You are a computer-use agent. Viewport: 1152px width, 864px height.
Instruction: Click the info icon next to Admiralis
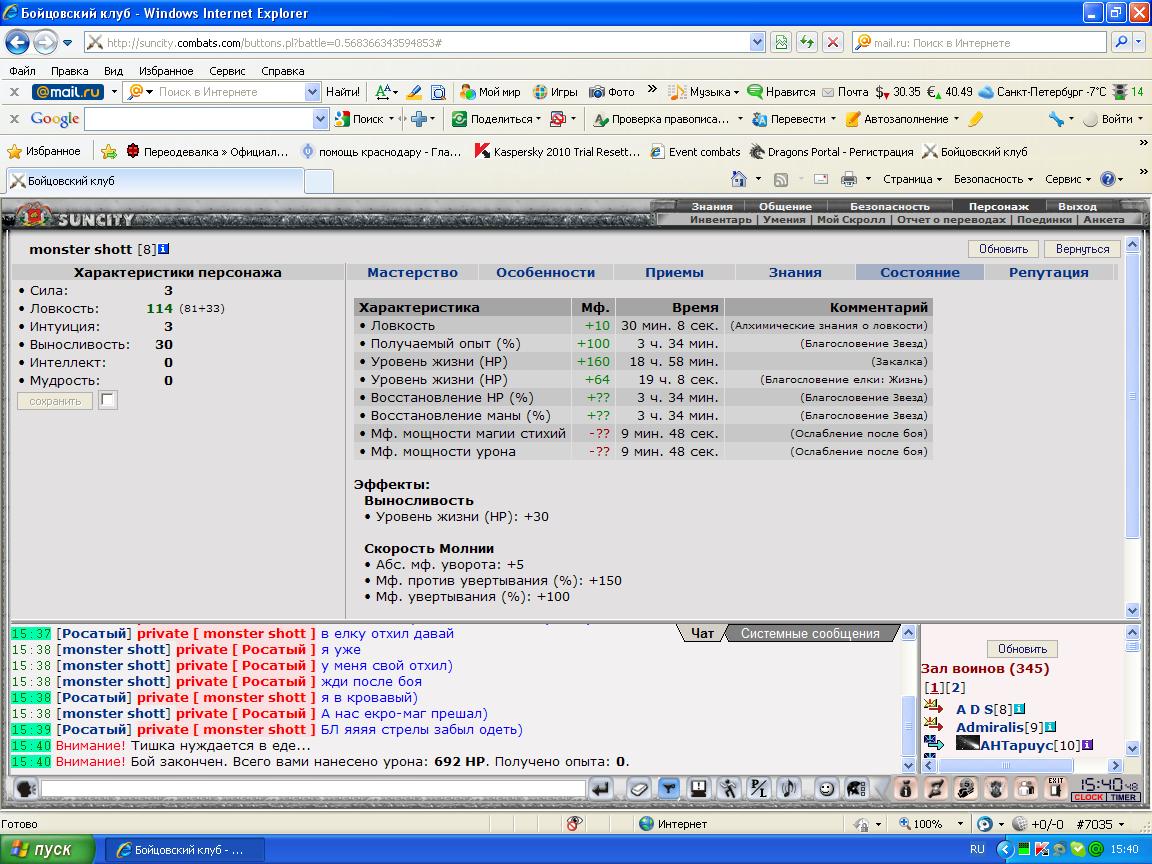[x=1050, y=727]
